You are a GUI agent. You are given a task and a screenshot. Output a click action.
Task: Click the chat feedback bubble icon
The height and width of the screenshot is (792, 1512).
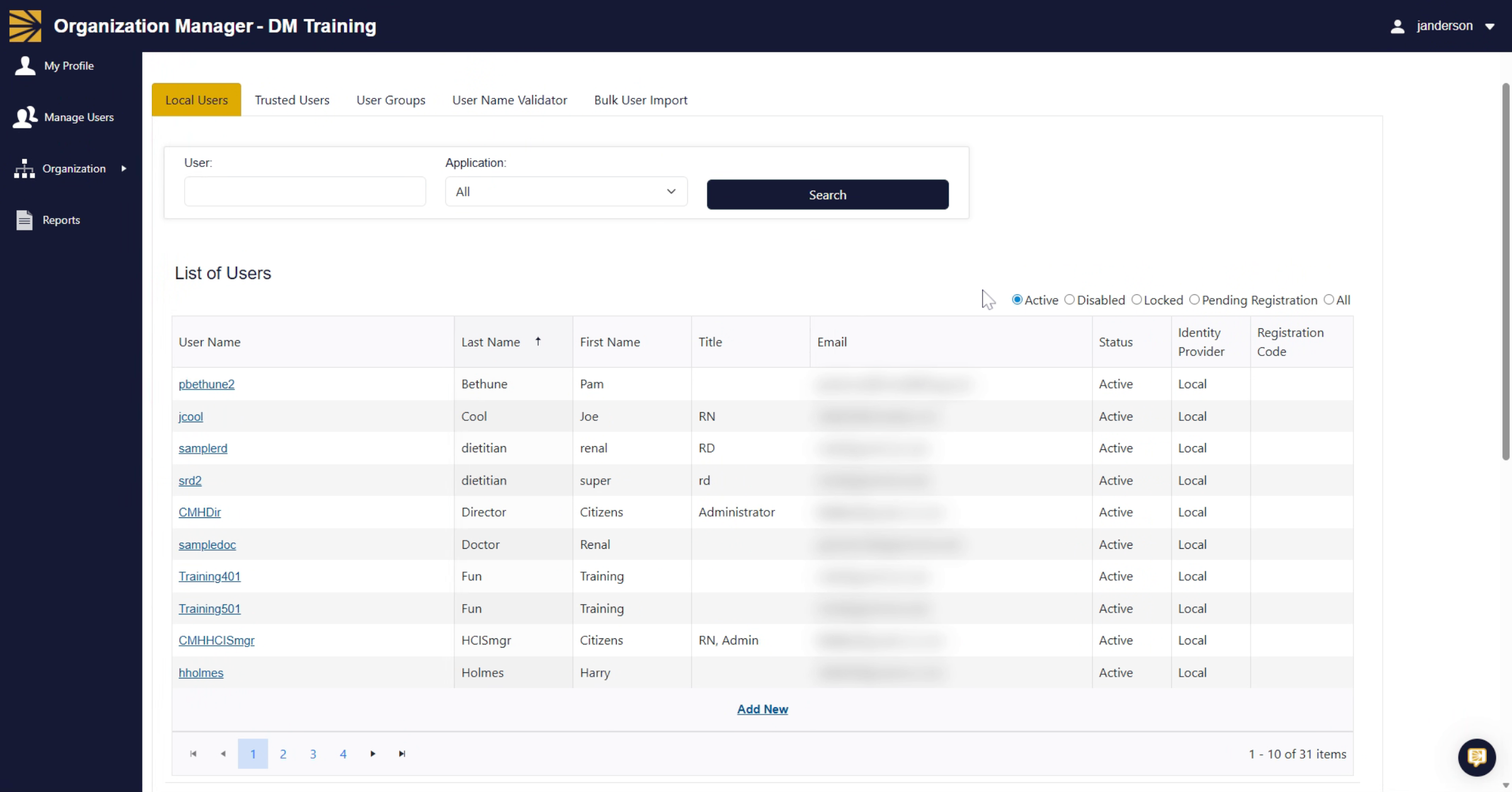point(1477,757)
